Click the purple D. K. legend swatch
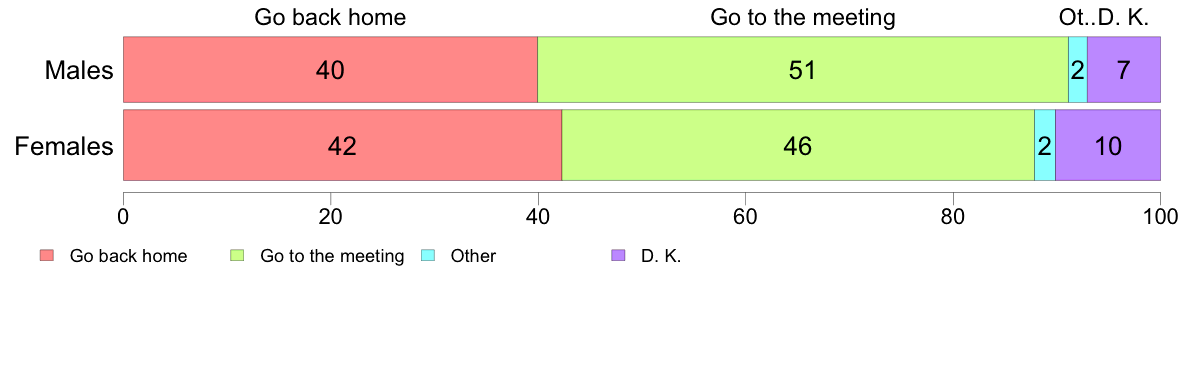Viewport: 1188px width, 368px height. [617, 256]
